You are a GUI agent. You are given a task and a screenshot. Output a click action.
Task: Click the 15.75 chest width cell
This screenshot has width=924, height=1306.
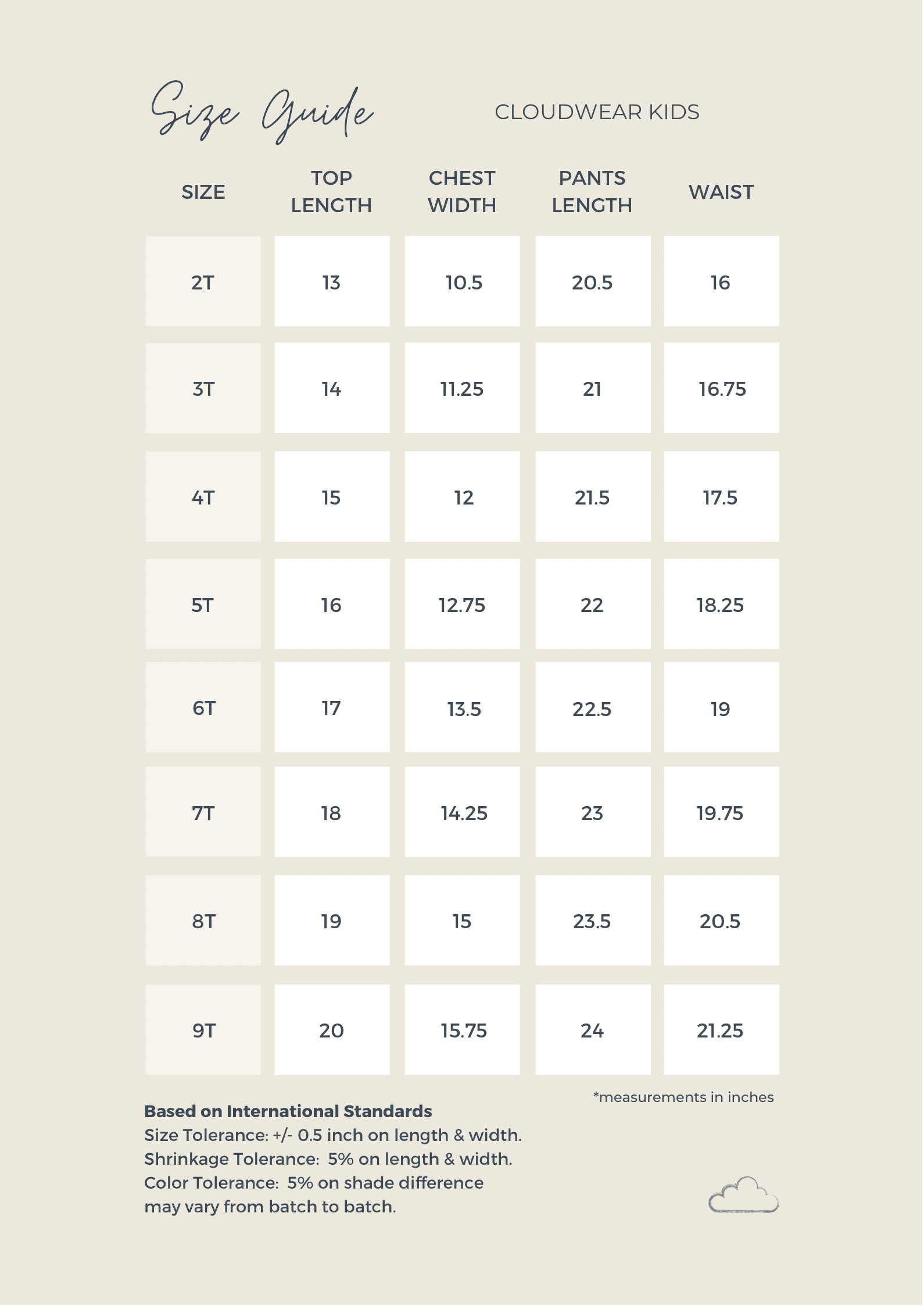pyautogui.click(x=463, y=1030)
